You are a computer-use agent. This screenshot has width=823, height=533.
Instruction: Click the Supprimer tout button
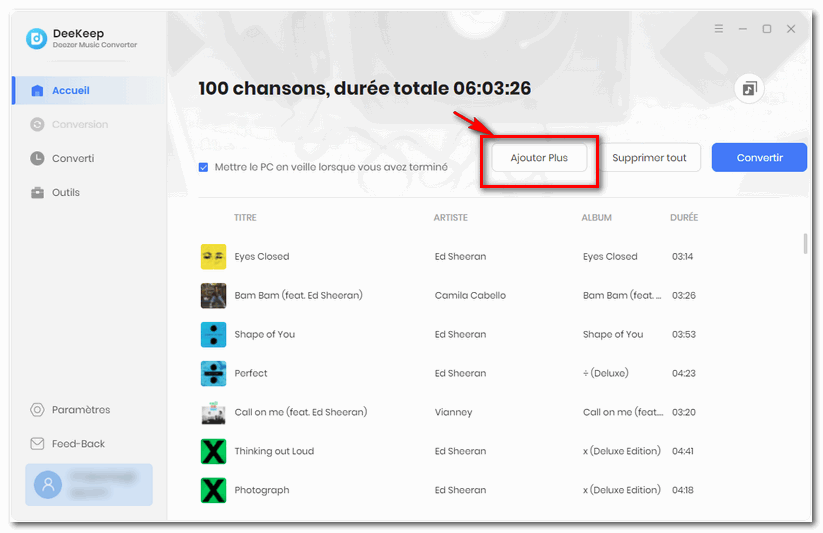(649, 158)
